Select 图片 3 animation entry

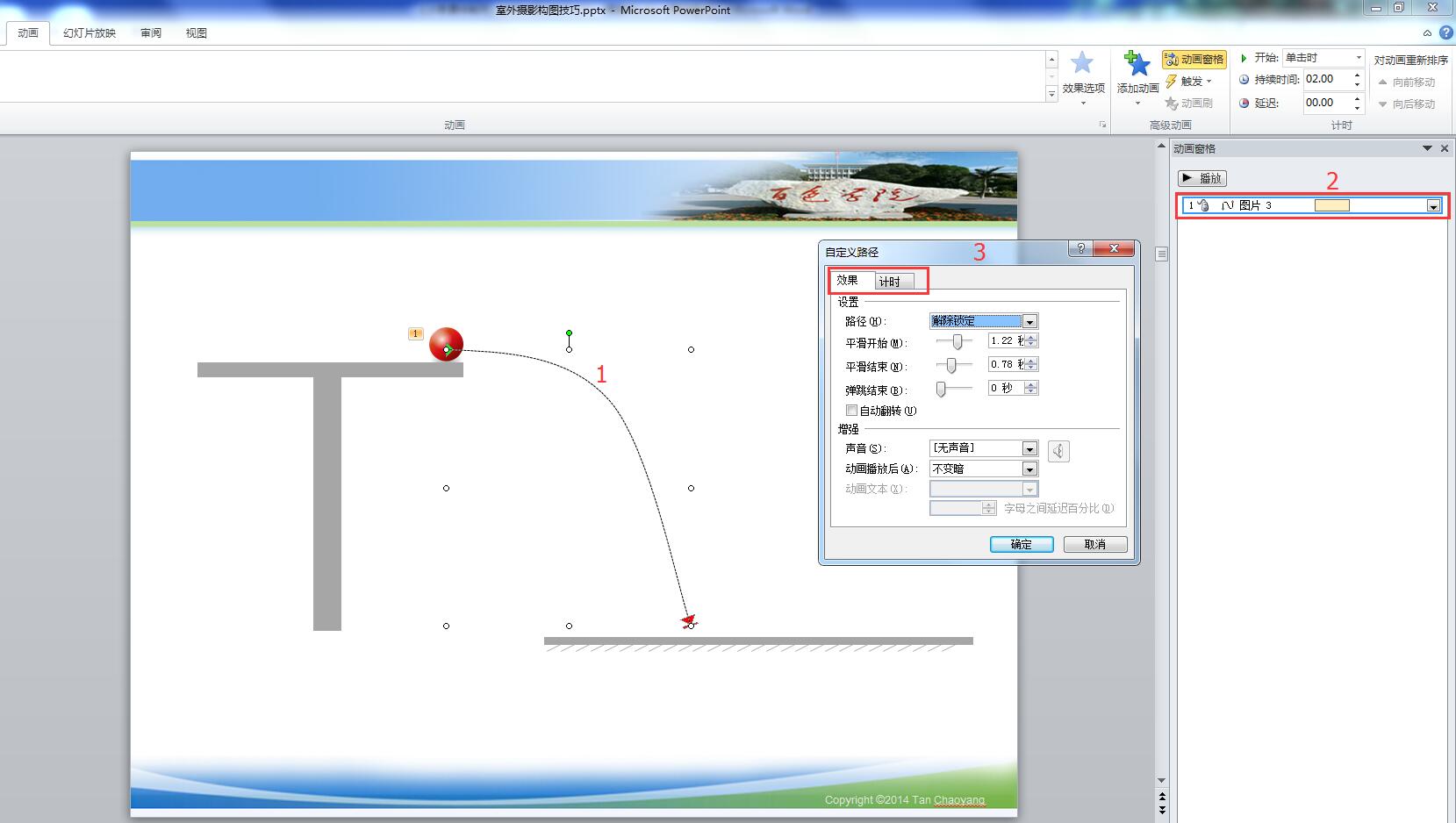click(x=1311, y=205)
